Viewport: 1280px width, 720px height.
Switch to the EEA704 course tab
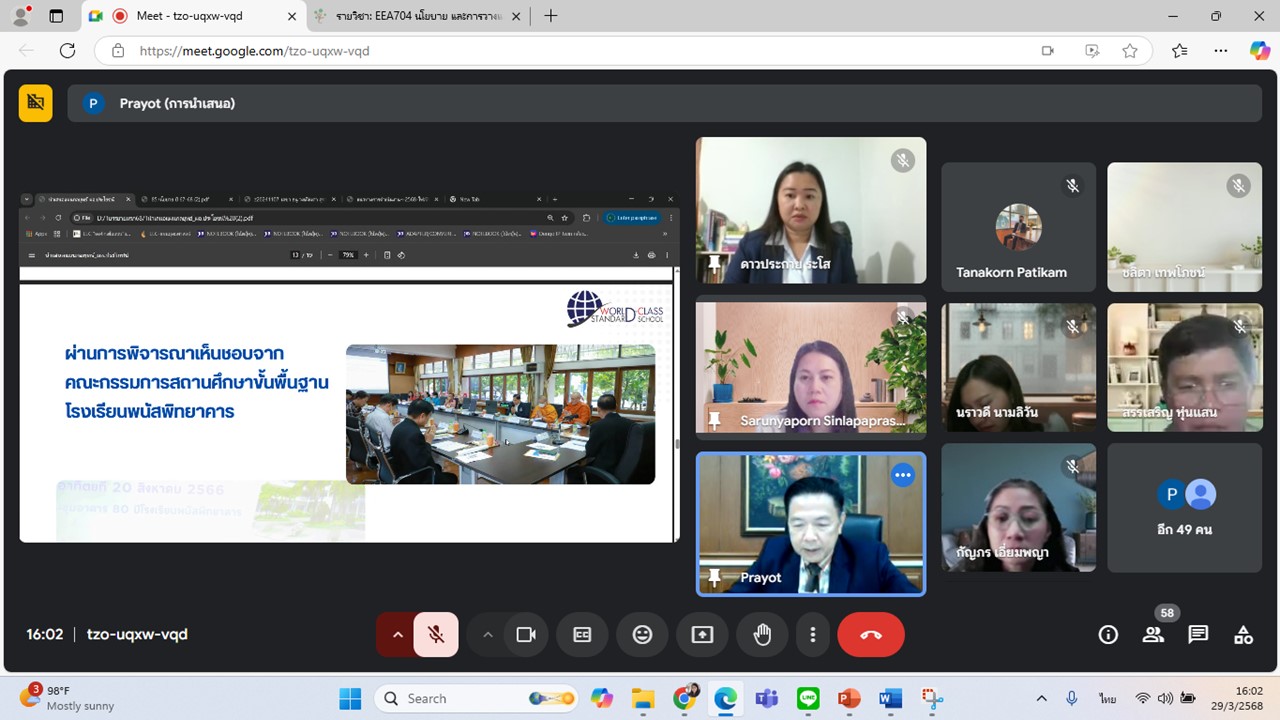418,16
